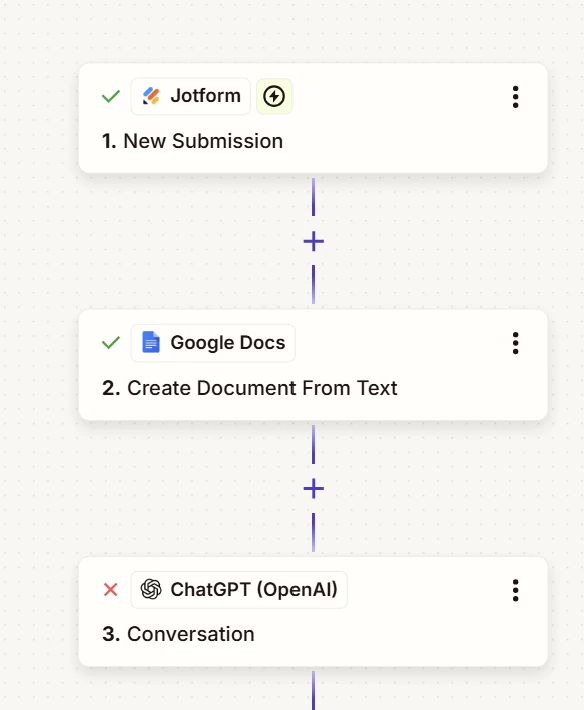Click the ChatGPT OpenAI swirl logo
Viewport: 584px width, 710px height.
tap(151, 589)
